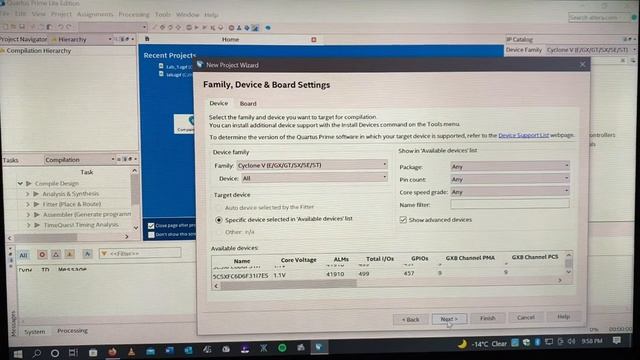The height and width of the screenshot is (360, 640).
Task: Toggle the critical warning filter icon
Action: (56, 254)
